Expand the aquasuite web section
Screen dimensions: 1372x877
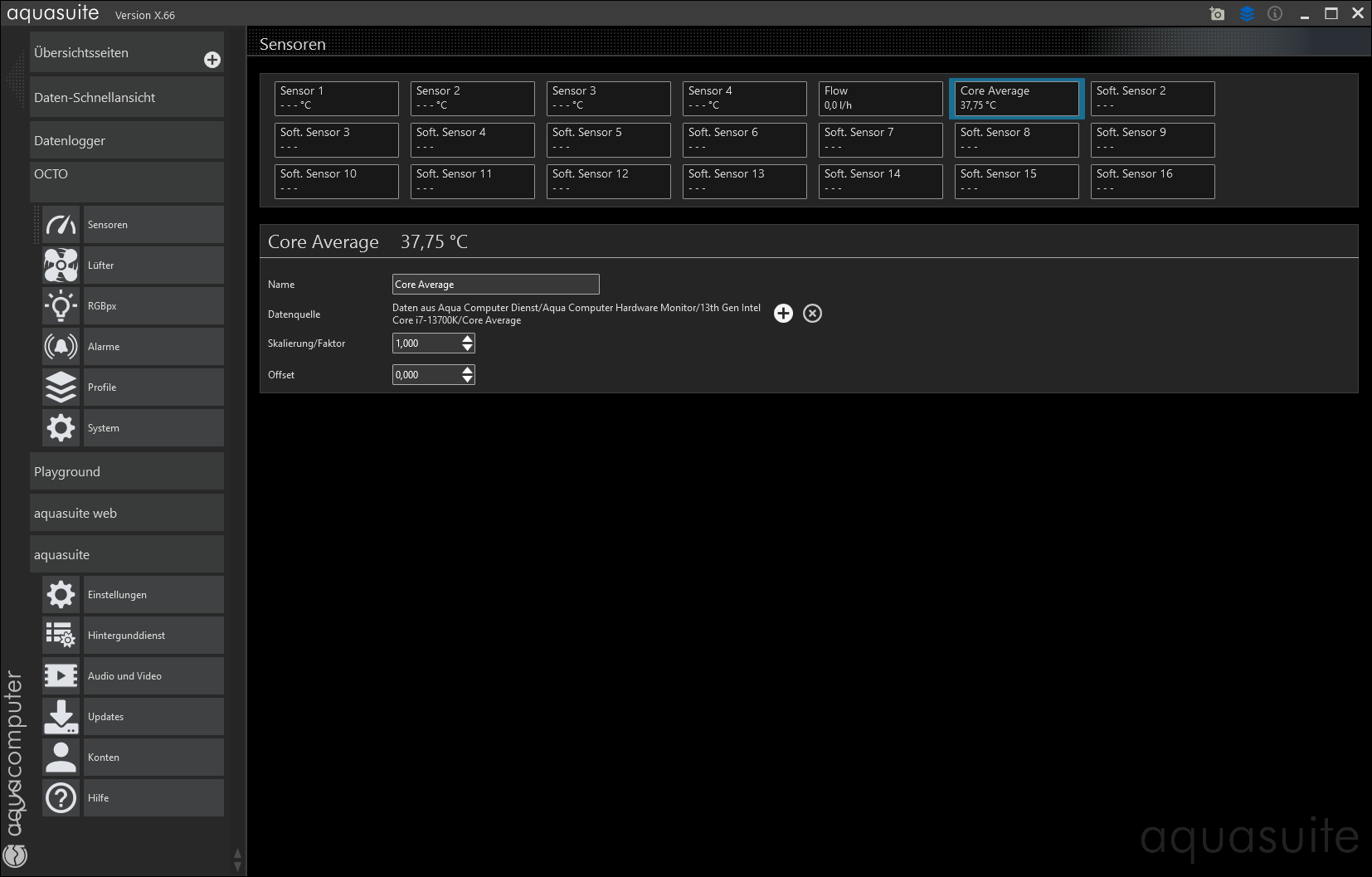click(x=126, y=514)
